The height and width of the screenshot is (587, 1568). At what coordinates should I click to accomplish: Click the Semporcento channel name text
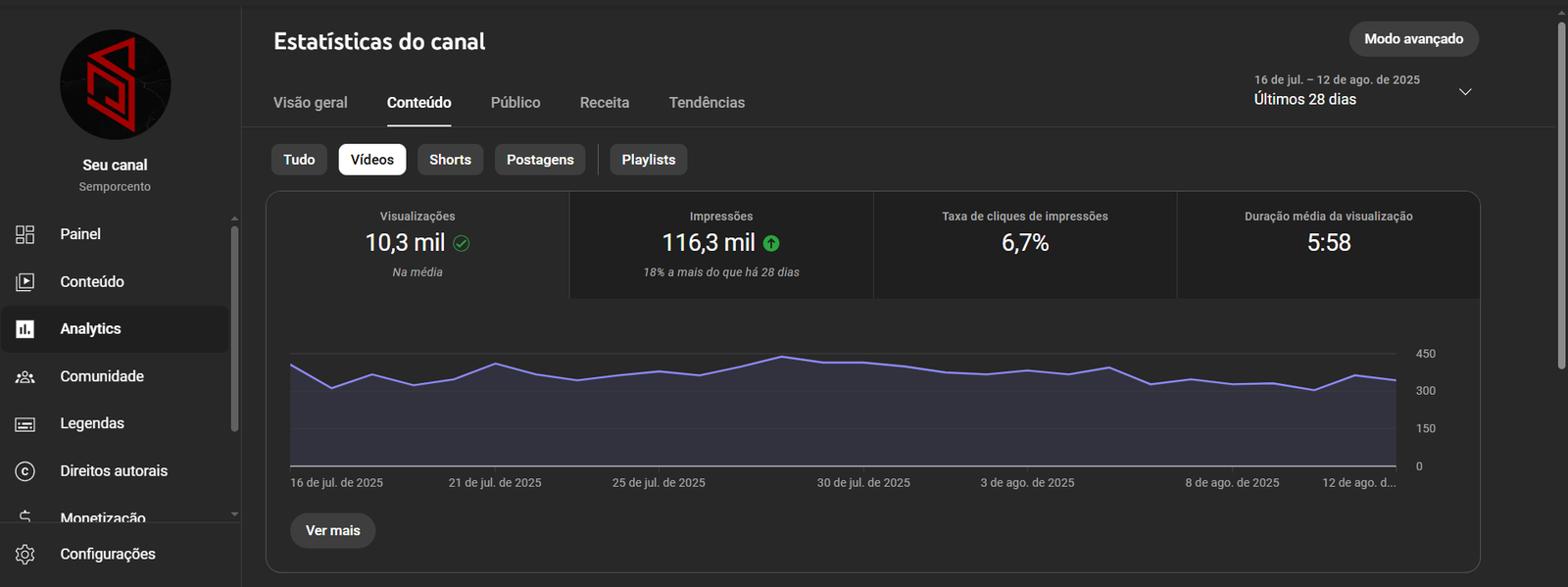pyautogui.click(x=115, y=187)
